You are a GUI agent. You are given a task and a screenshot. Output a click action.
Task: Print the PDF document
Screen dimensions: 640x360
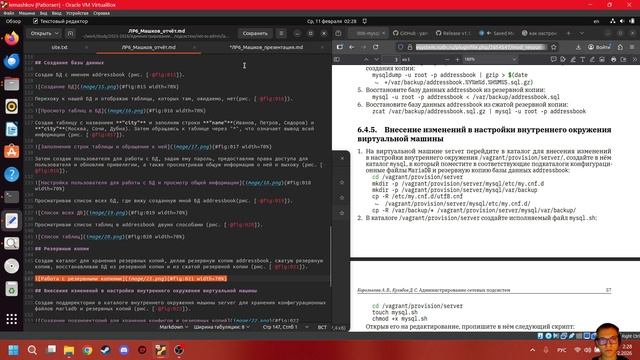point(613,59)
